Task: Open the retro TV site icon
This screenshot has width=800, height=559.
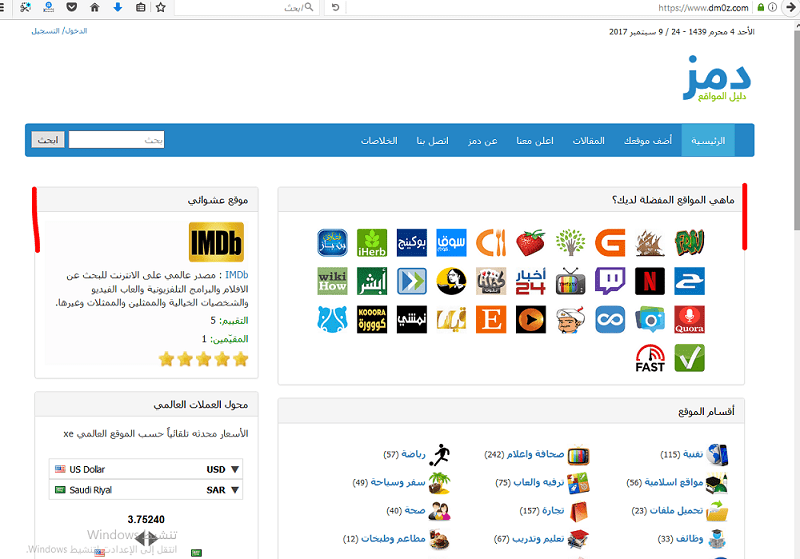Action: click(x=570, y=281)
